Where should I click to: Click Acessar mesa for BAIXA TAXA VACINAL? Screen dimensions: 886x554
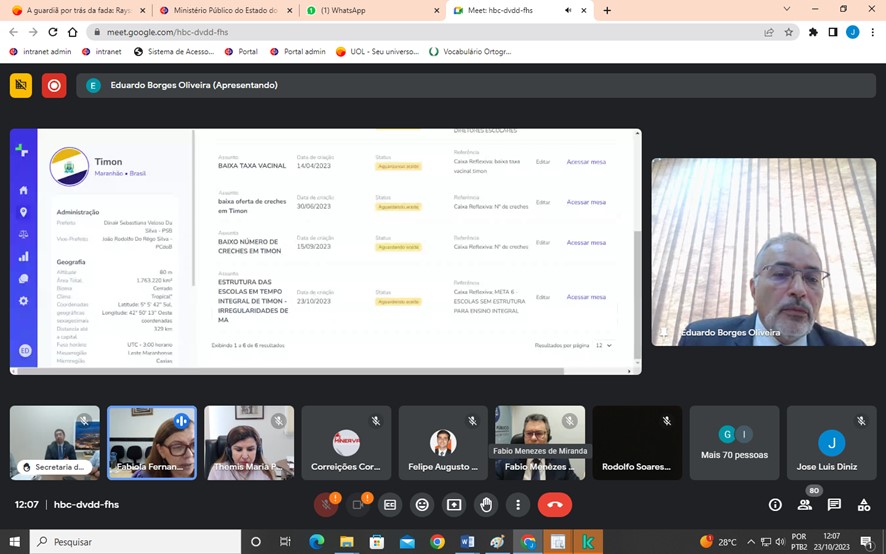click(586, 162)
